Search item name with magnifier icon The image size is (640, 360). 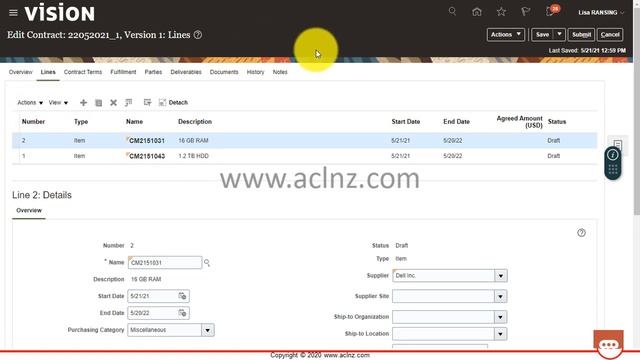207,263
